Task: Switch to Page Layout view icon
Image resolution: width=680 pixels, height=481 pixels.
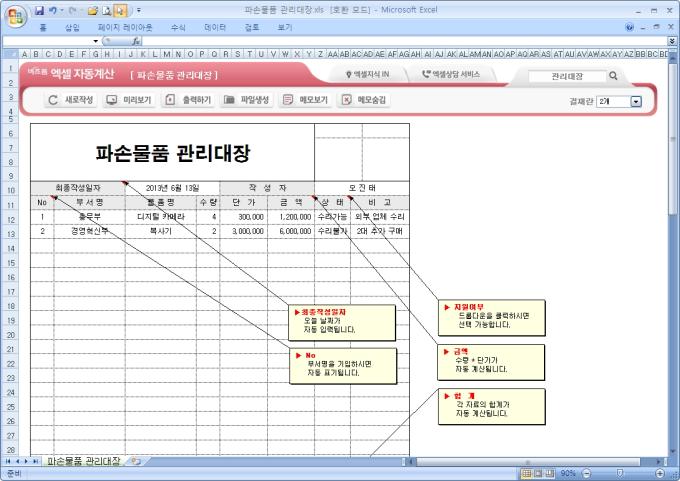Action: pyautogui.click(x=538, y=473)
